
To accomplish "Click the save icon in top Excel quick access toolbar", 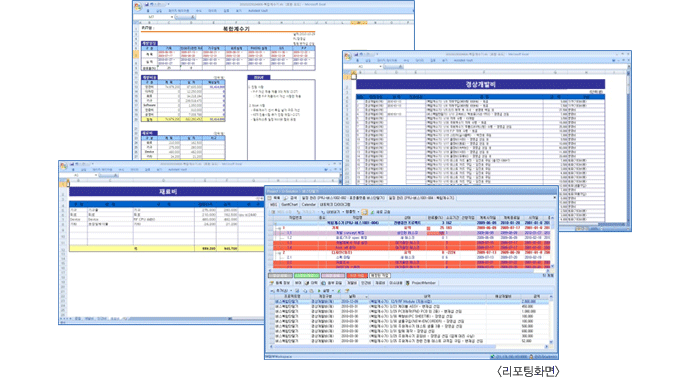I will point(146,4).
